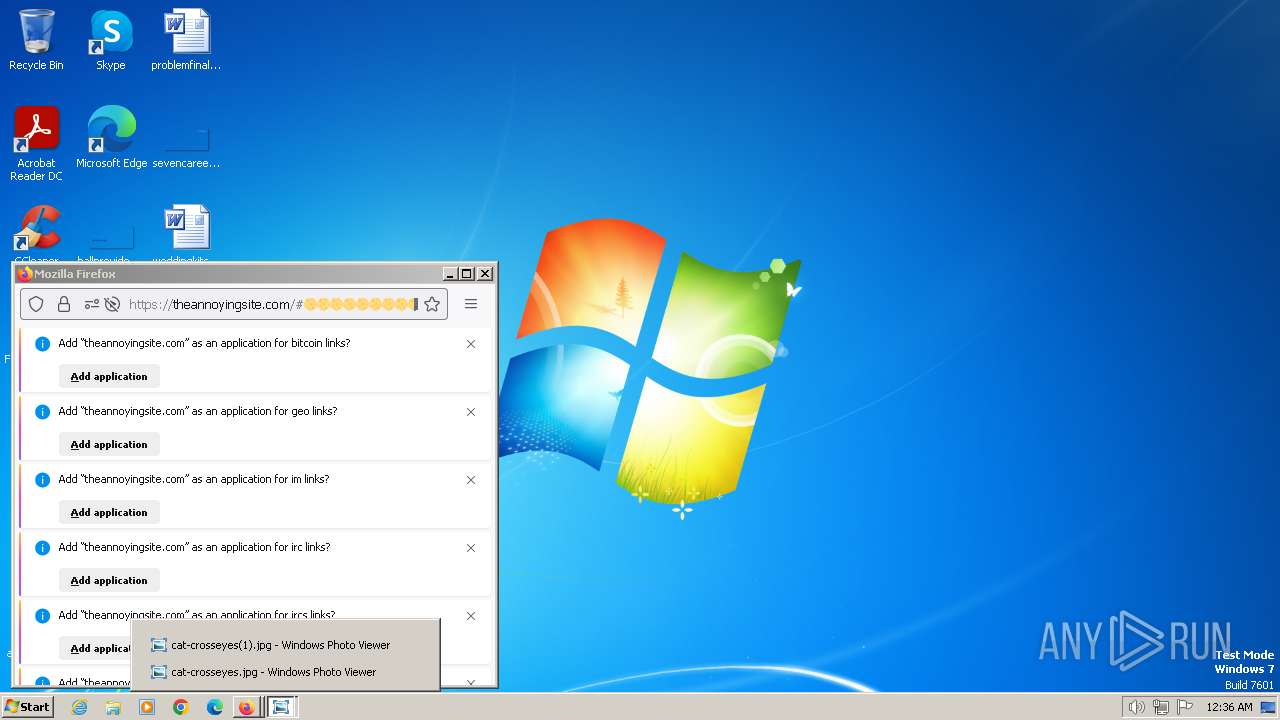Minimize the Mozilla Firefox window
Screen dimensions: 1280x720
coord(450,274)
